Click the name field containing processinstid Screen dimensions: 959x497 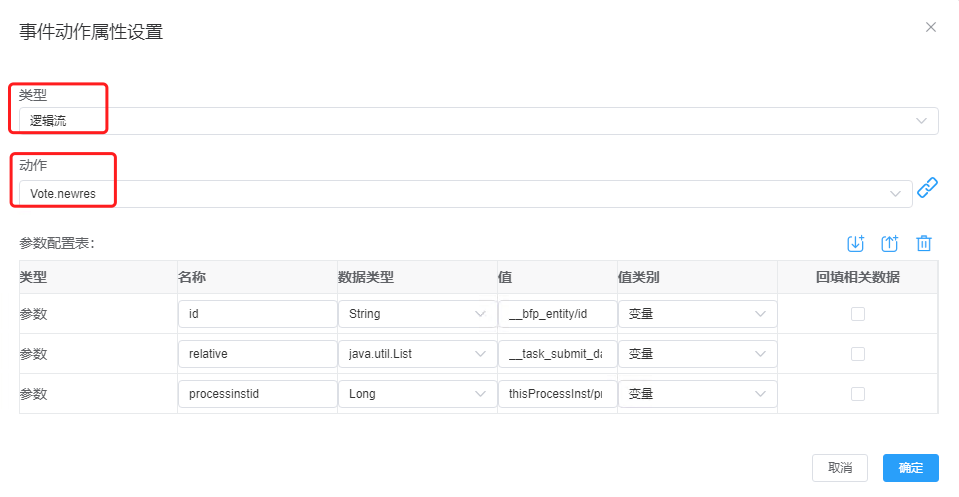tap(257, 394)
